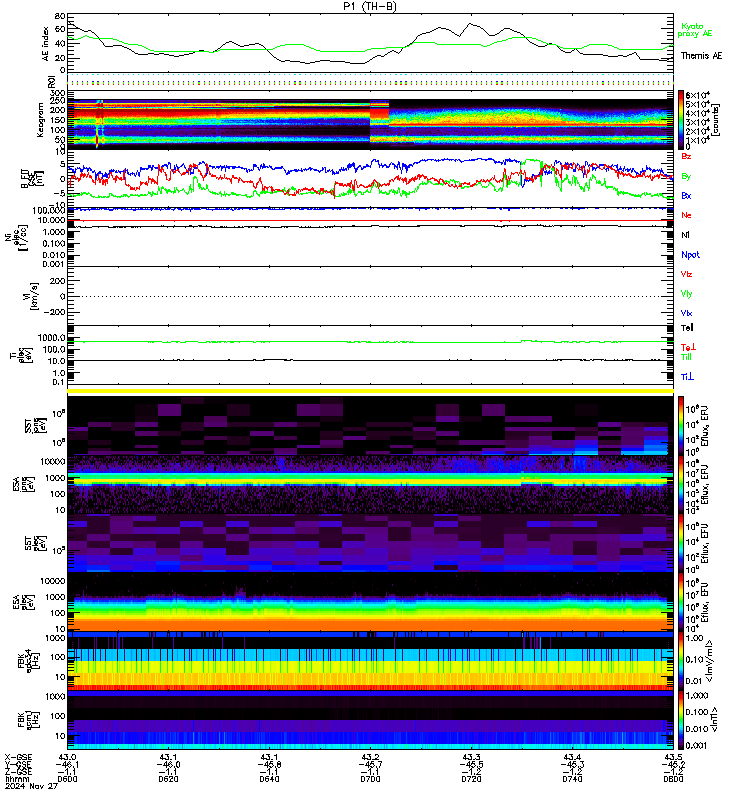Click the SST electrons Eflux color bar
The image size is (750, 800).
681,543
